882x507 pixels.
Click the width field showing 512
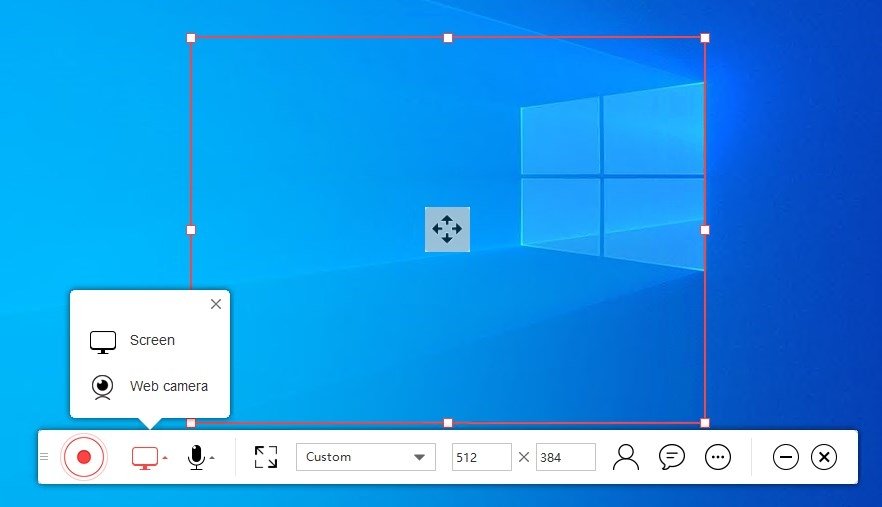click(482, 457)
